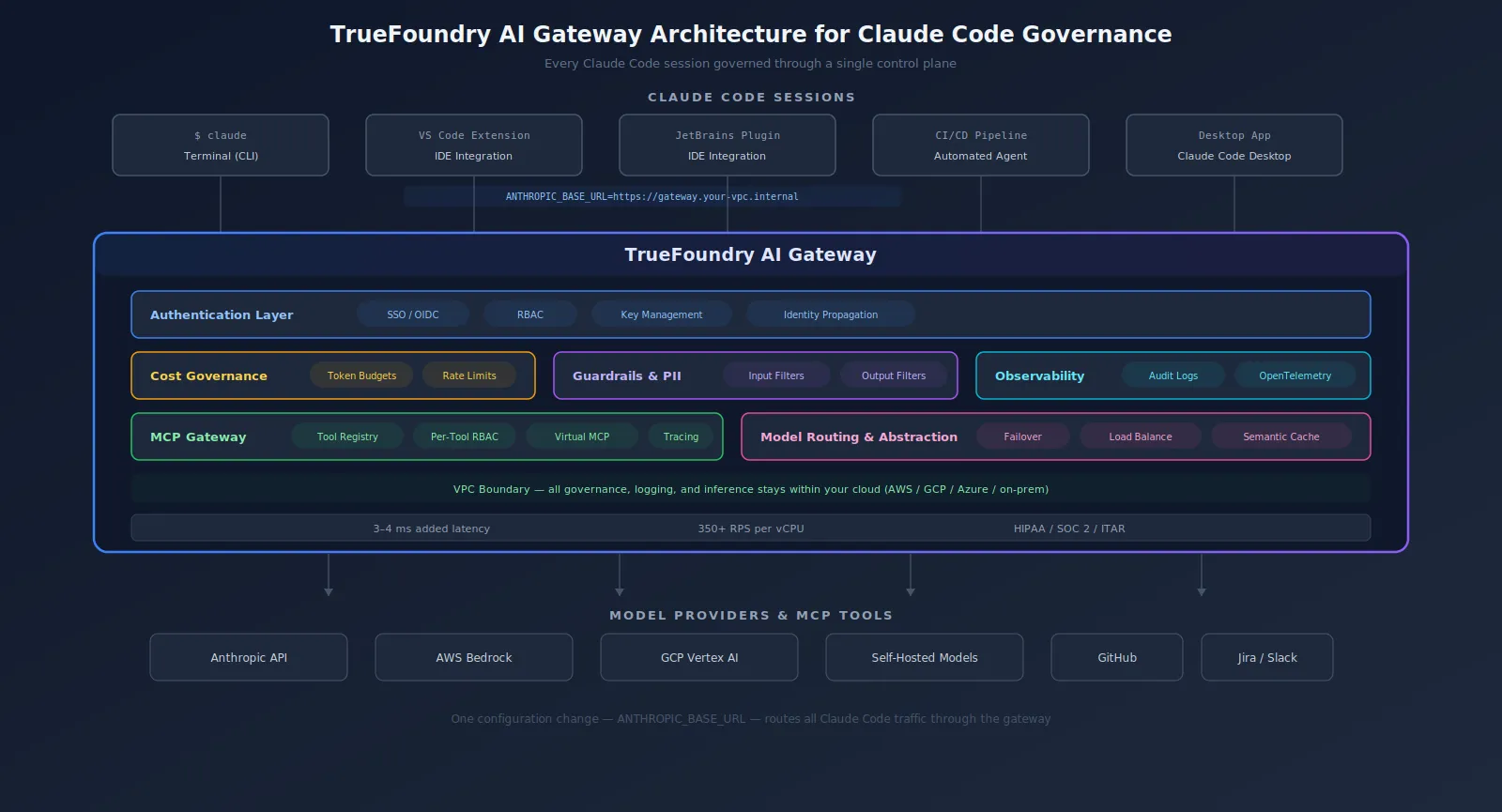Click the subtitle about single control plane

tap(751, 64)
